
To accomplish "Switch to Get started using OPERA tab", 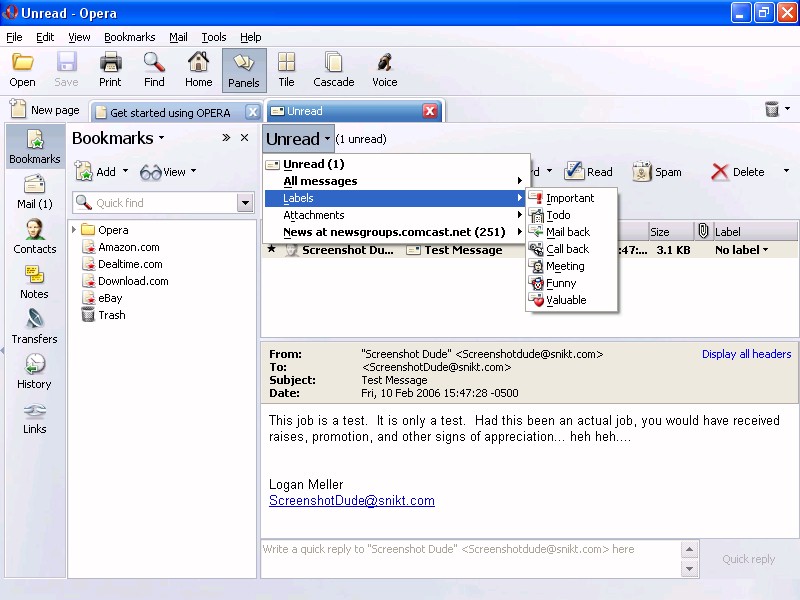I will [170, 112].
